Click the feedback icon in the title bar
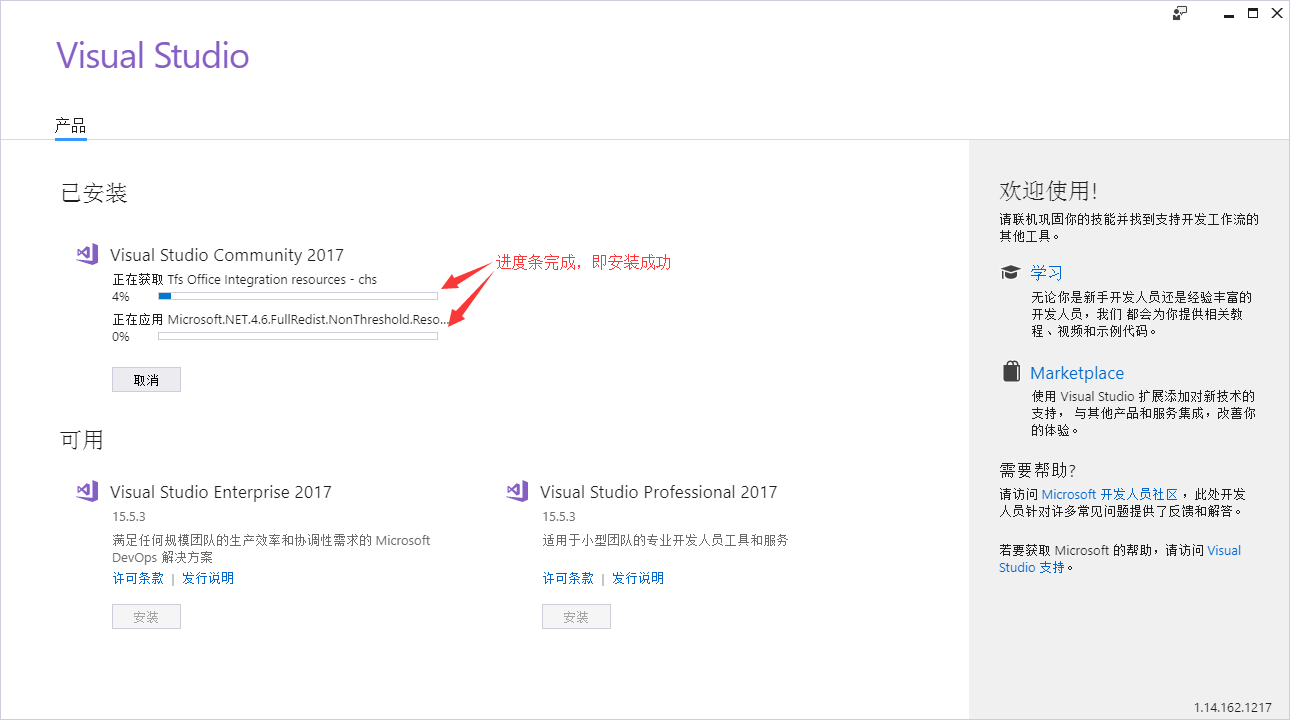 click(1180, 13)
